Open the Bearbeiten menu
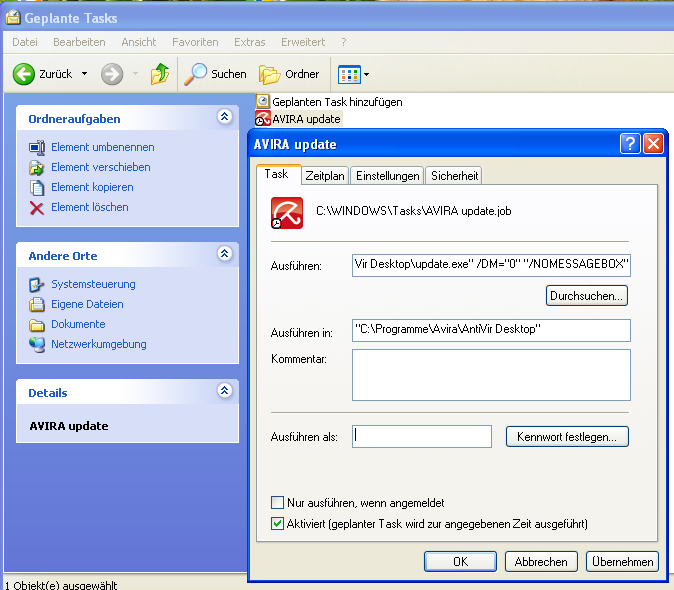Image resolution: width=674 pixels, height=590 pixels. (x=79, y=42)
